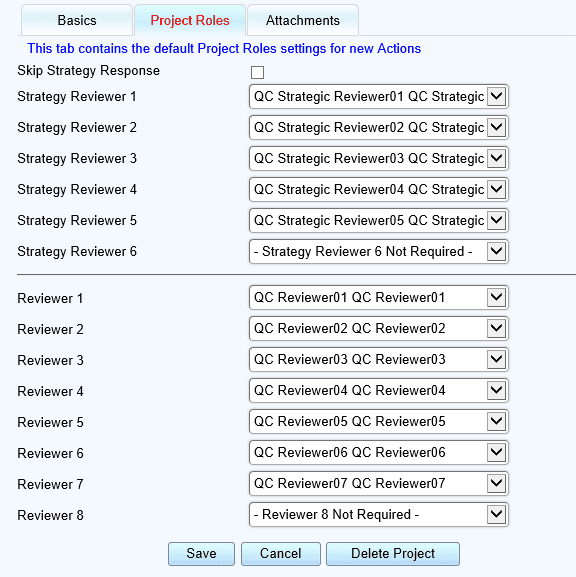Expand Strategy Reviewer 4 selection list

tap(379, 189)
